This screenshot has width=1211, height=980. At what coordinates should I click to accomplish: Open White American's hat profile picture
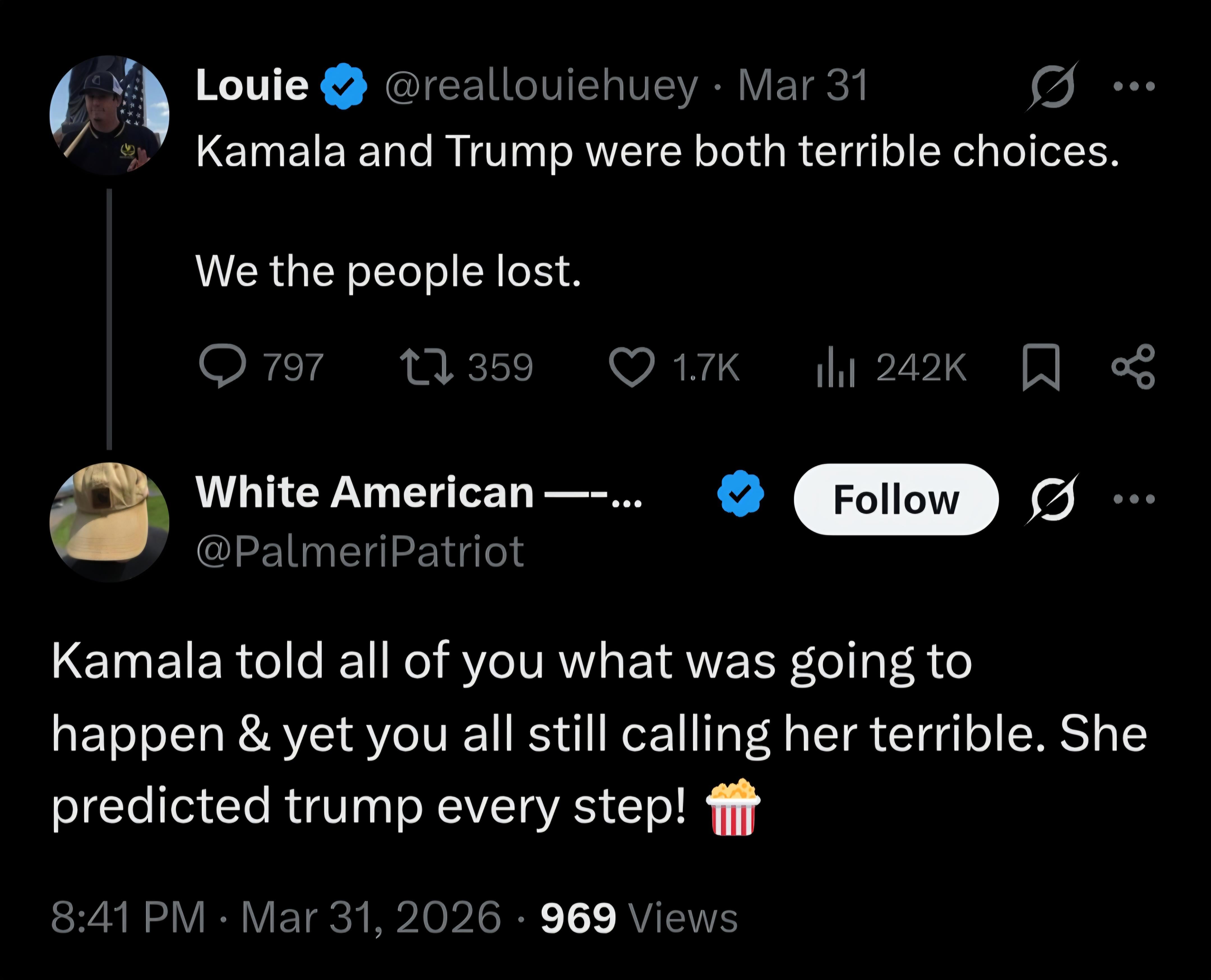(x=110, y=522)
